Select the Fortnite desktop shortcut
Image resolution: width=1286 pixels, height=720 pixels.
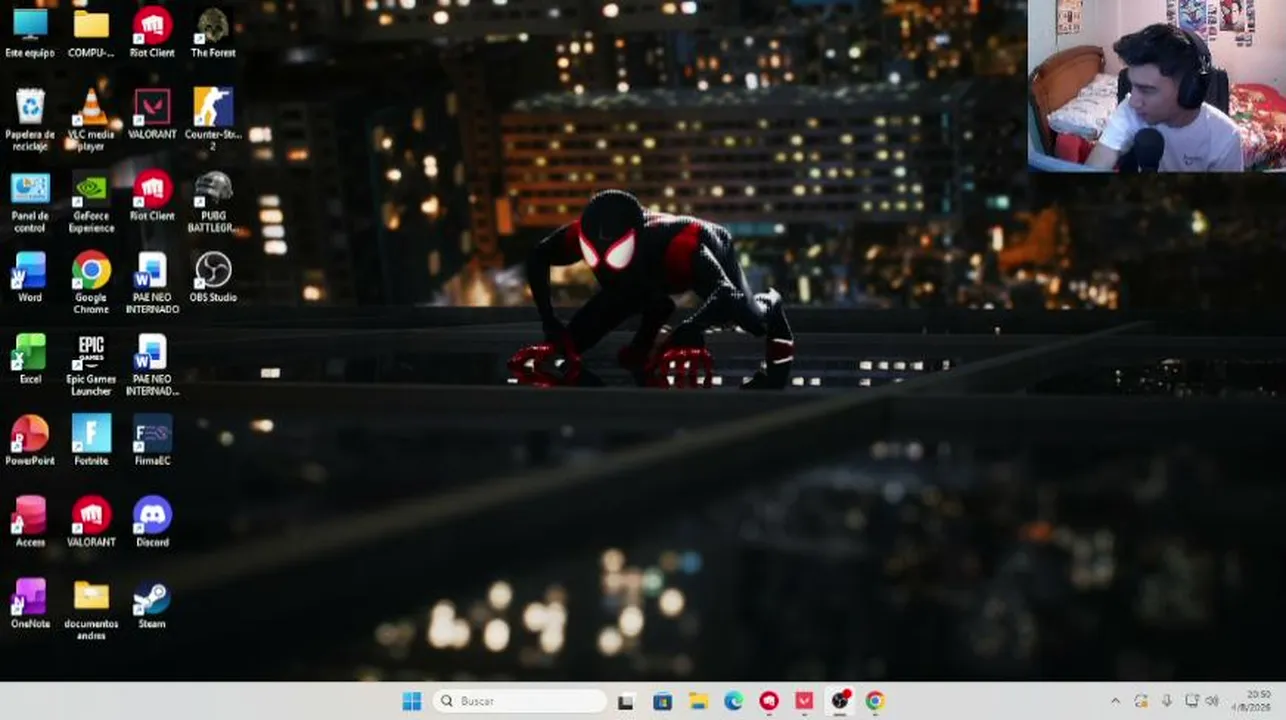coord(91,440)
